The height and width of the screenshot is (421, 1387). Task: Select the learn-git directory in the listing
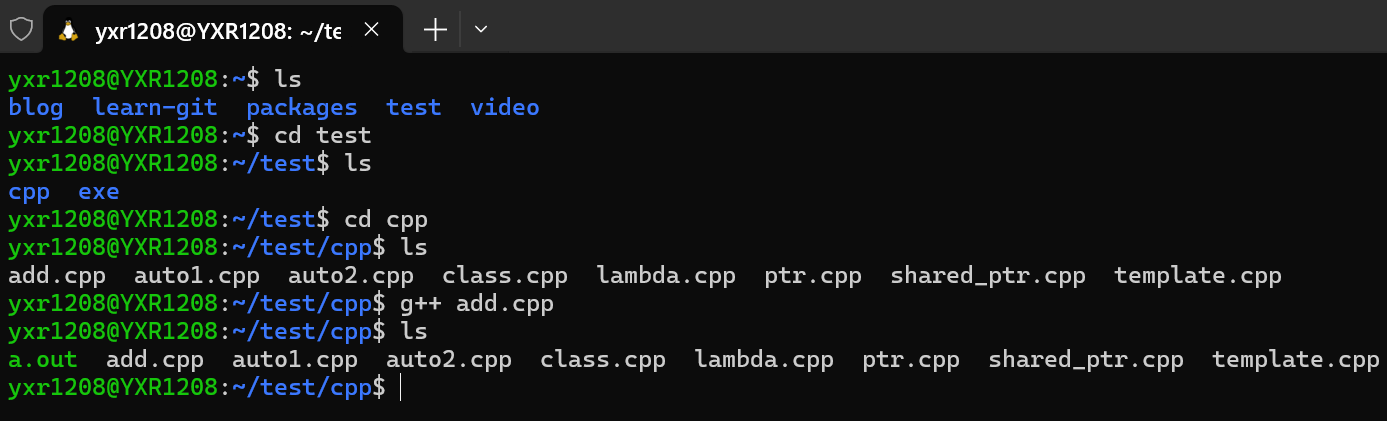pyautogui.click(x=155, y=107)
